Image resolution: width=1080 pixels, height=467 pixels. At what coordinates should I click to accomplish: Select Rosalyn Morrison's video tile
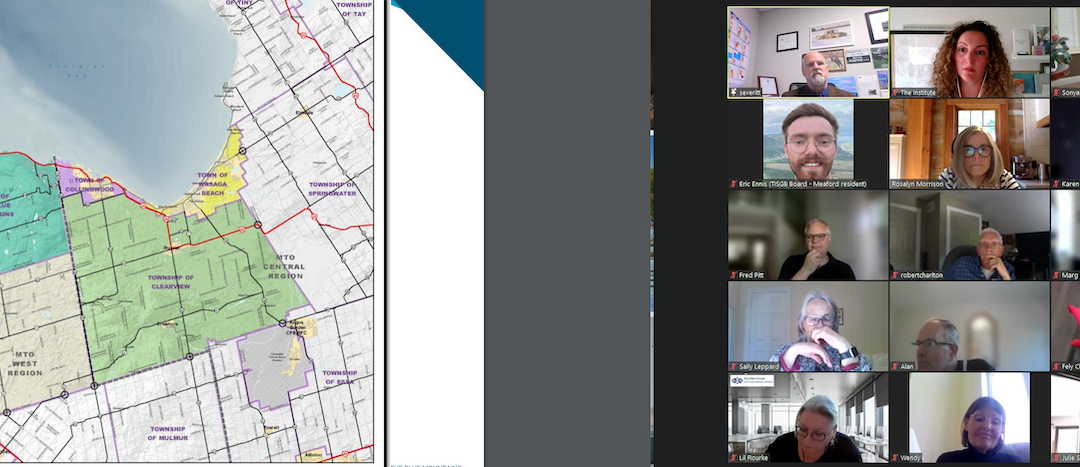tap(968, 140)
